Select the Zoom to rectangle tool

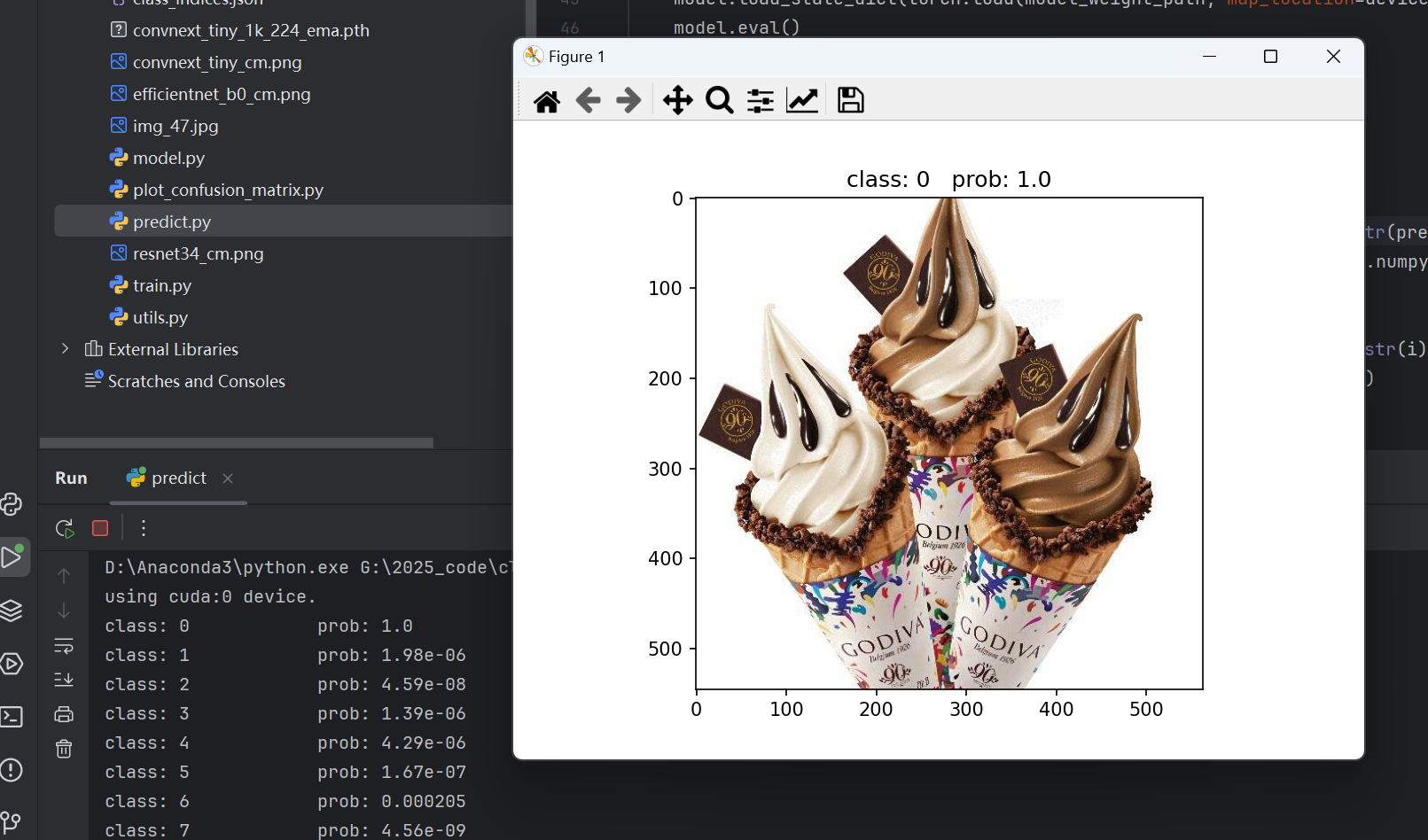(x=719, y=101)
